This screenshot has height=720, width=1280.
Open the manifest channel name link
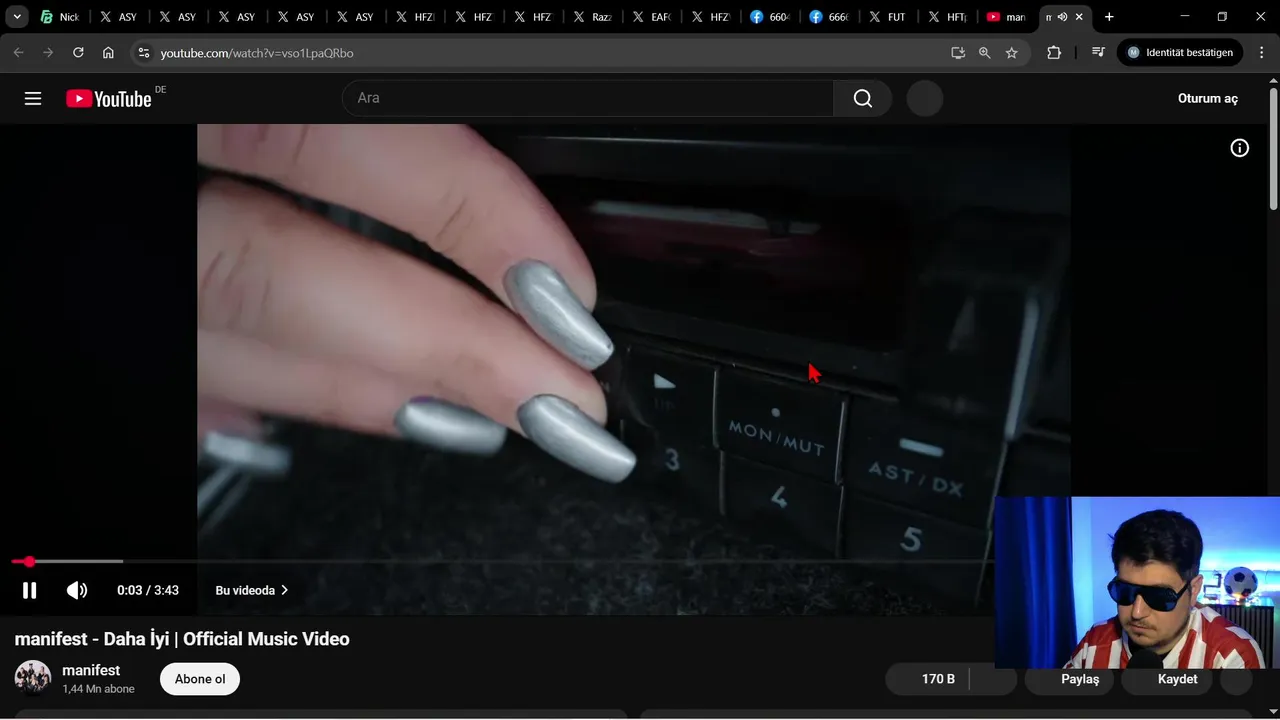[91, 670]
